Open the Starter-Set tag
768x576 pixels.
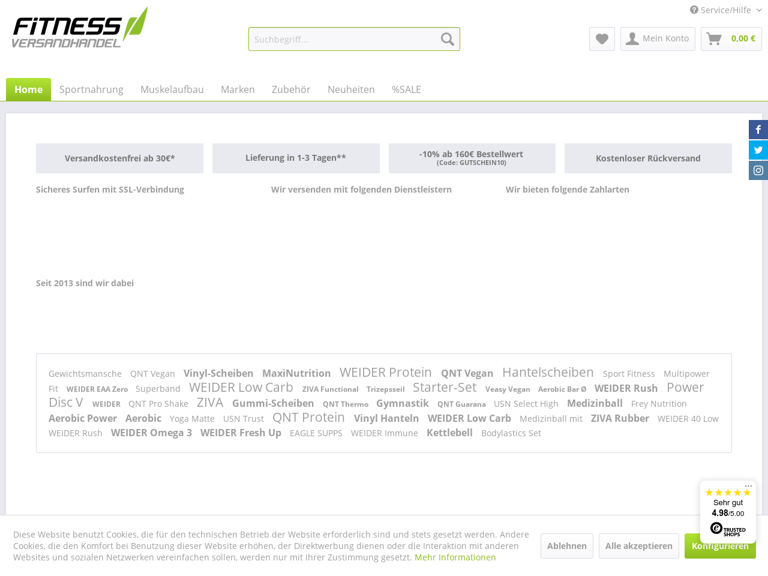tap(444, 387)
